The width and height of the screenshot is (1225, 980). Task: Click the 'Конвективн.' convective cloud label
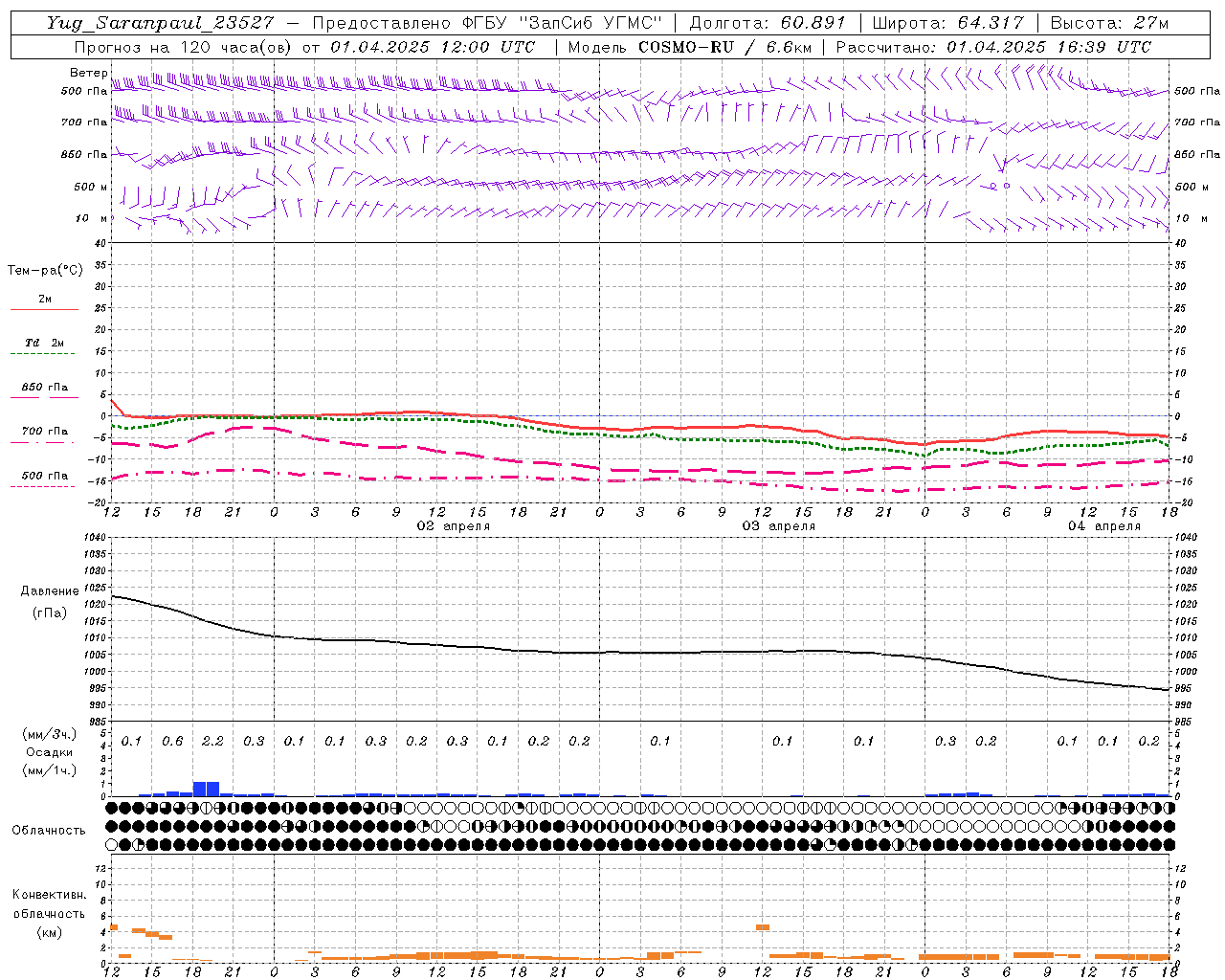coord(49,895)
